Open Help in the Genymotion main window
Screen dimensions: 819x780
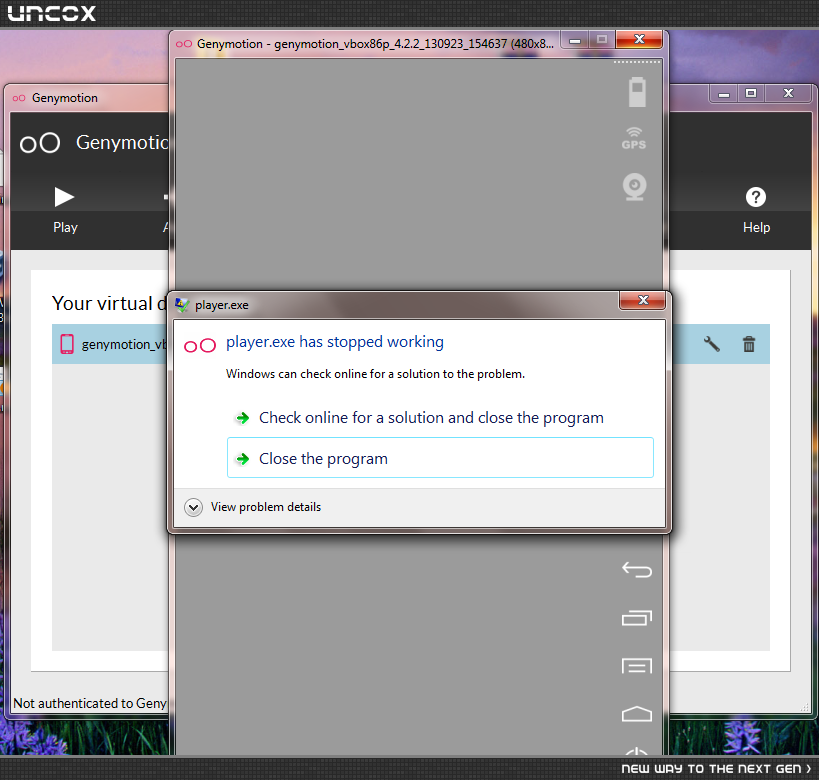click(756, 210)
